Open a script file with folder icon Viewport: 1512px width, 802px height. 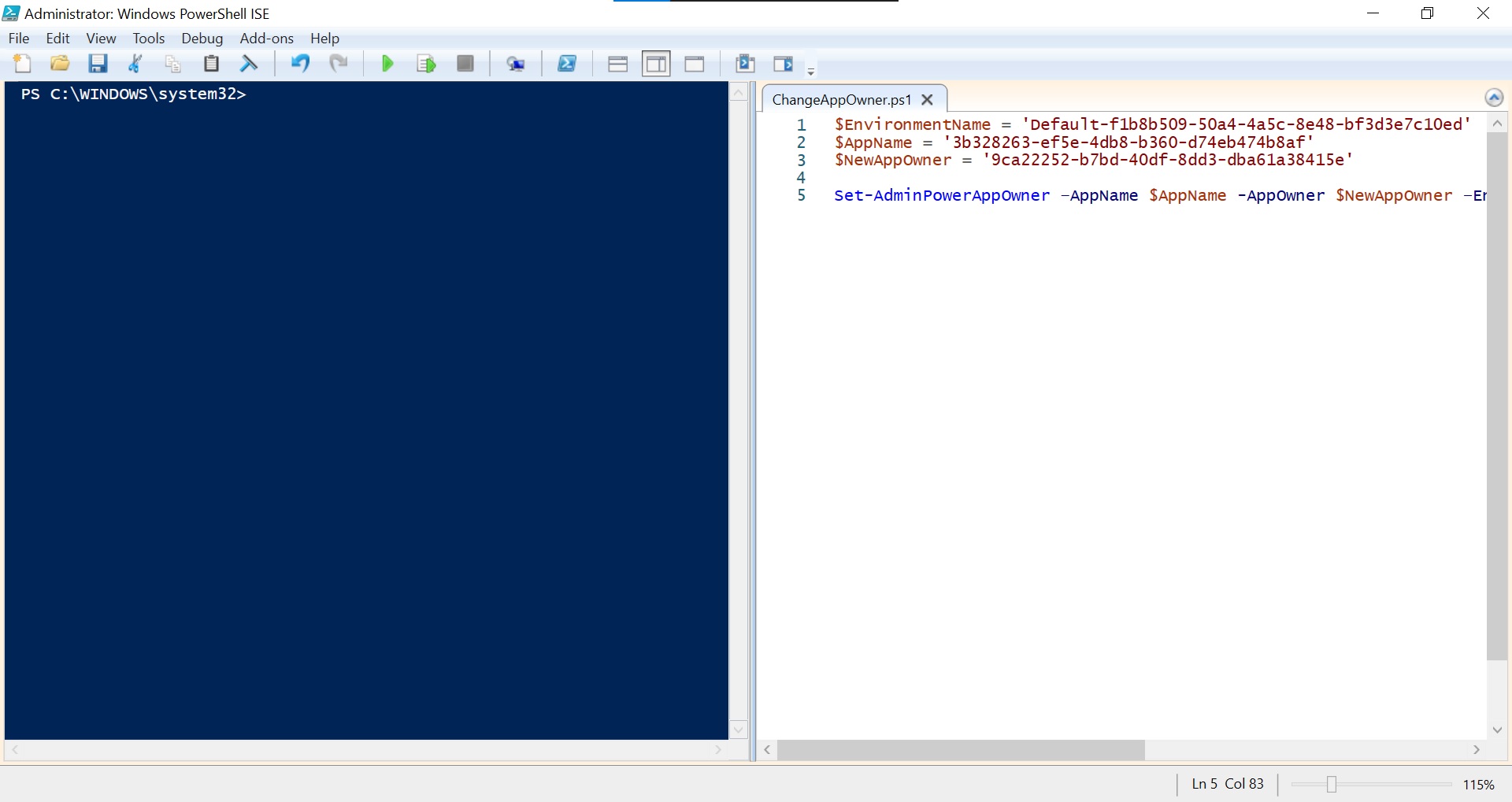coord(60,64)
